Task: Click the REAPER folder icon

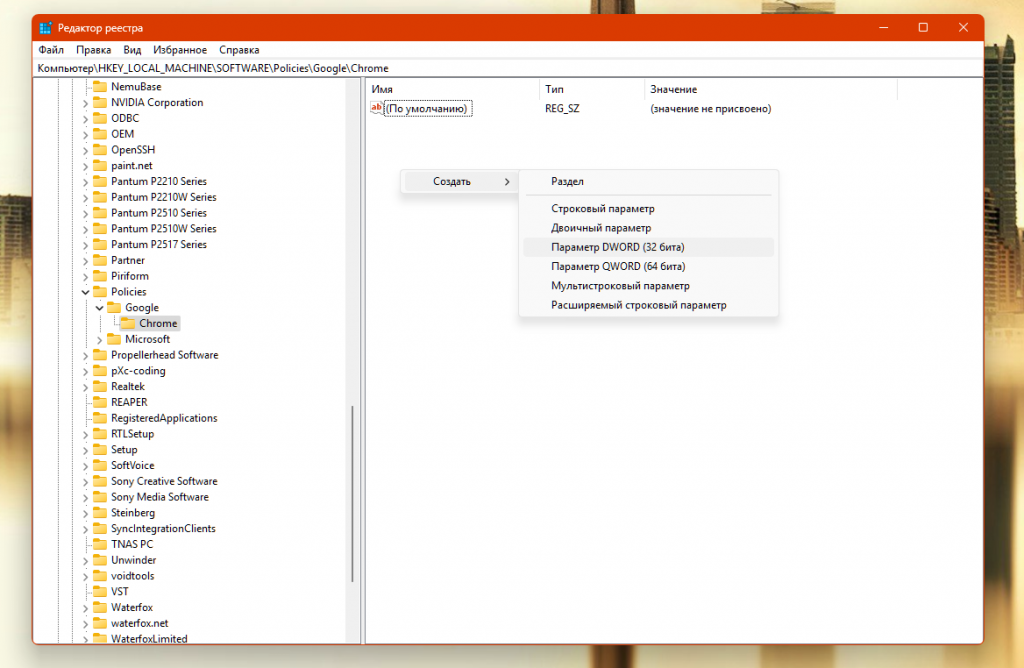Action: 99,402
